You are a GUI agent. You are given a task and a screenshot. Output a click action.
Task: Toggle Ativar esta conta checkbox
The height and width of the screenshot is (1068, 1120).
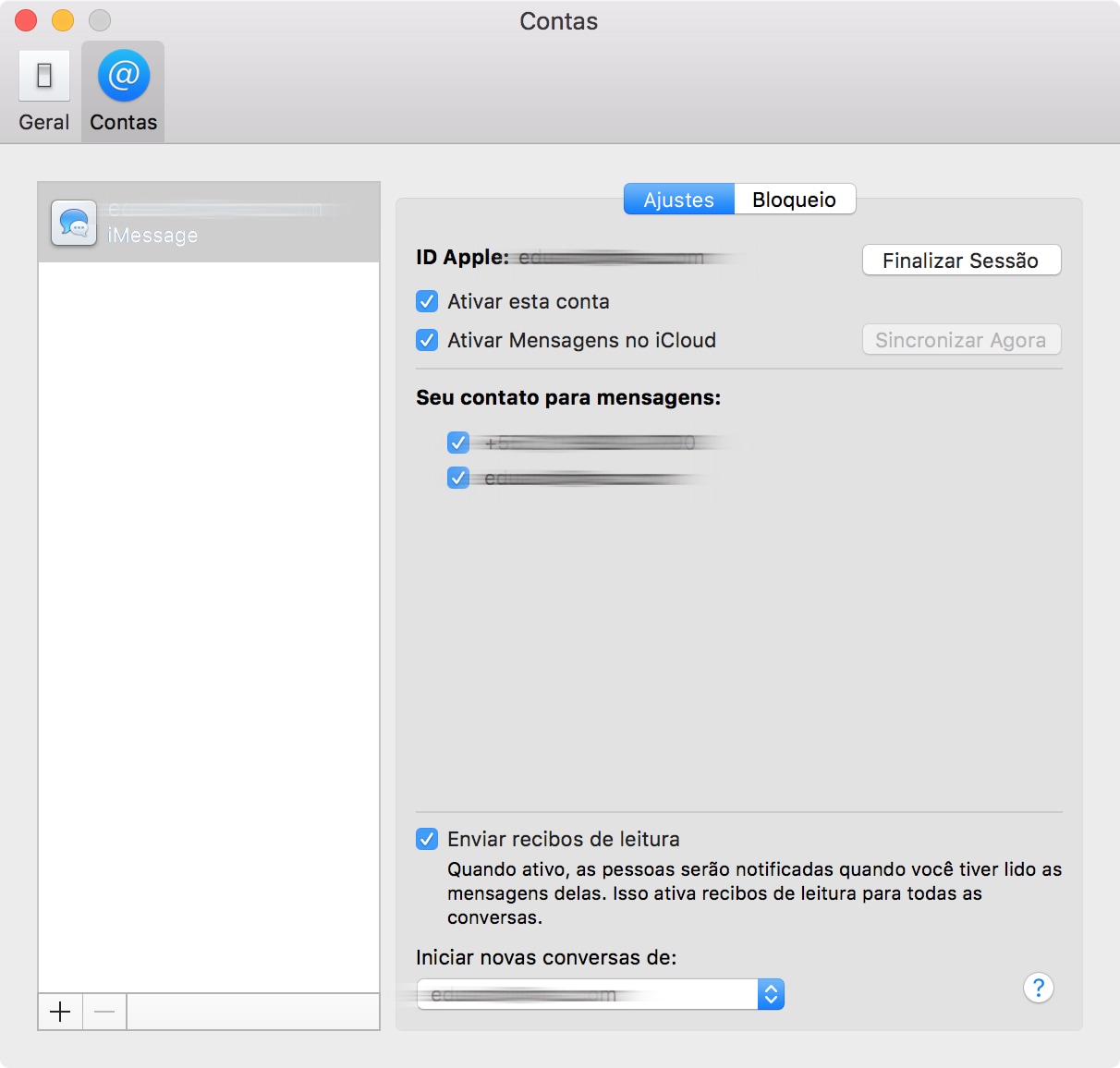[x=427, y=301]
